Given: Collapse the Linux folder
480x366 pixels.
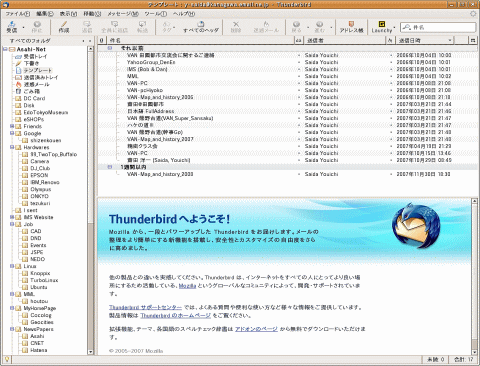Looking at the screenshot, I should 12,266.
